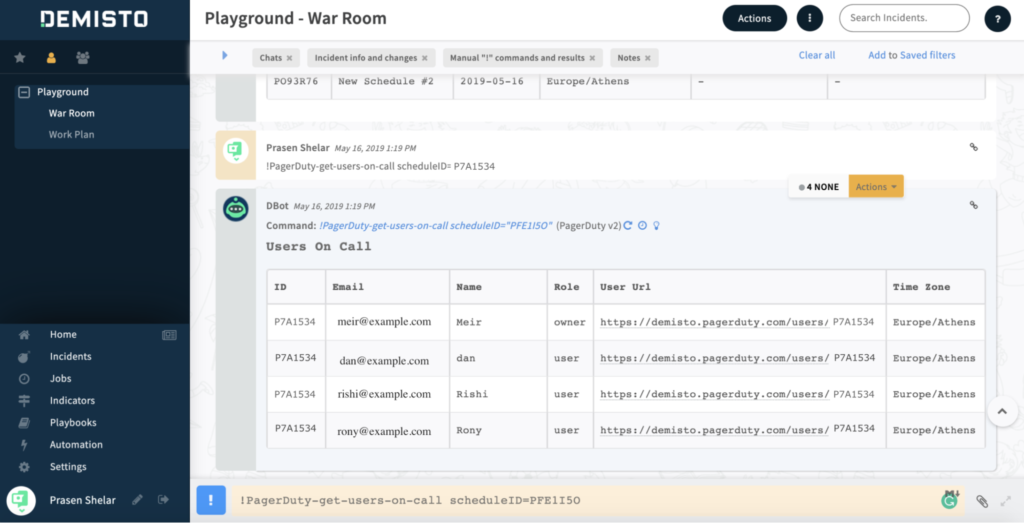Screen dimensions: 1024x523
Task: Remove the Chats filter tag
Action: (289, 58)
